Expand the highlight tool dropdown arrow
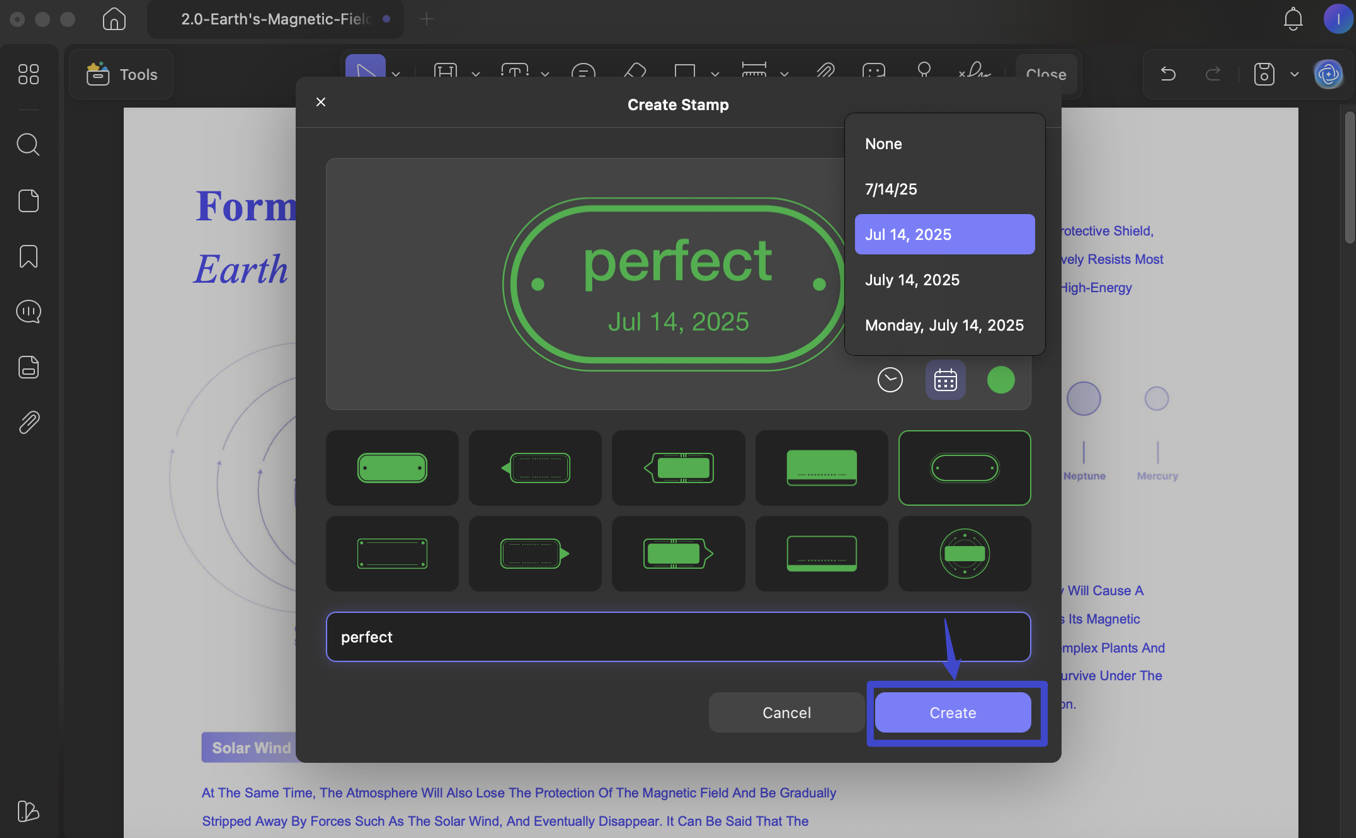Viewport: 1356px width, 838px height. click(x=475, y=74)
